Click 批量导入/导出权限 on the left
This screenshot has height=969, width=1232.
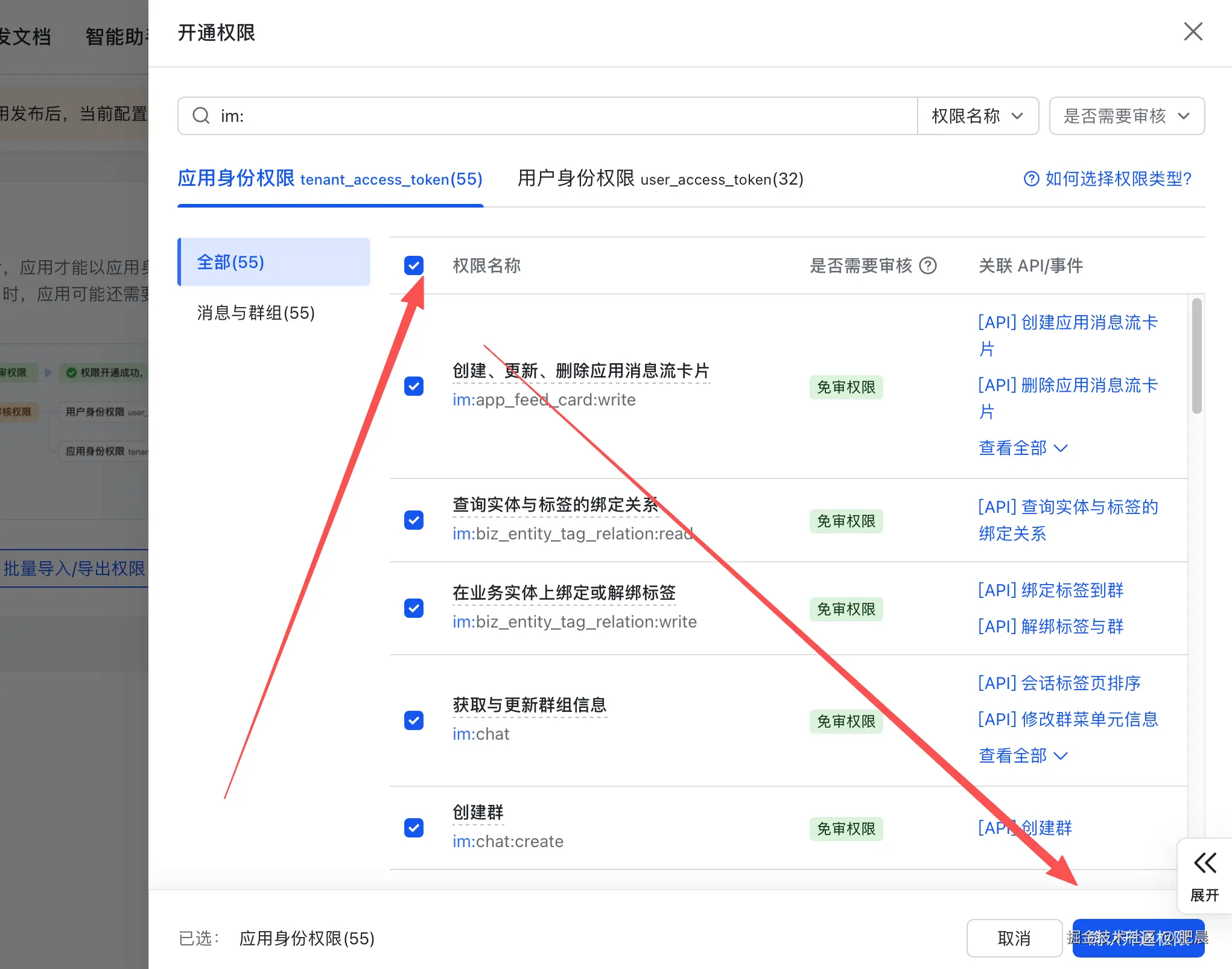coord(72,568)
